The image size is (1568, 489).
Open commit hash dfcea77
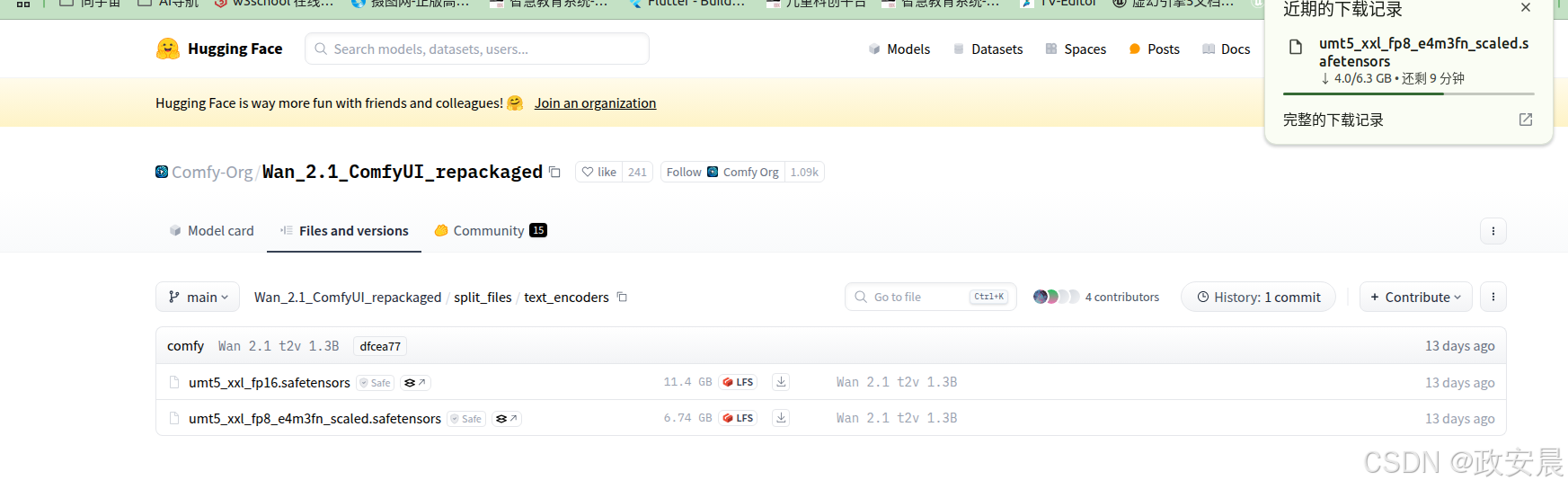380,346
